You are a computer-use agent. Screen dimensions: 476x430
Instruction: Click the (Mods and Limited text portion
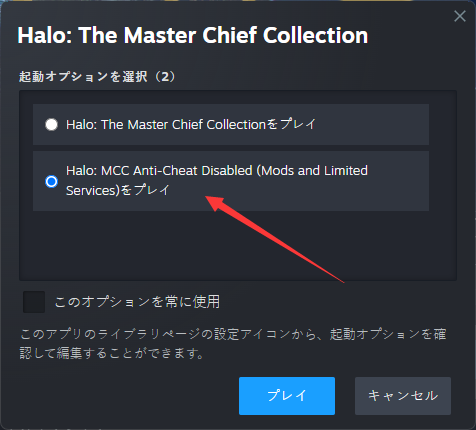312,171
